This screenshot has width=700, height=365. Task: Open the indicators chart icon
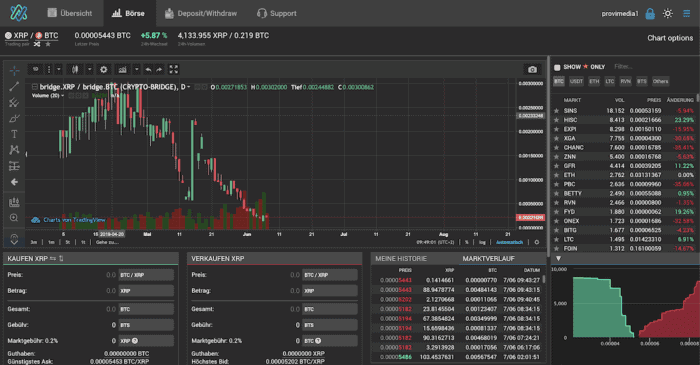click(x=122, y=70)
